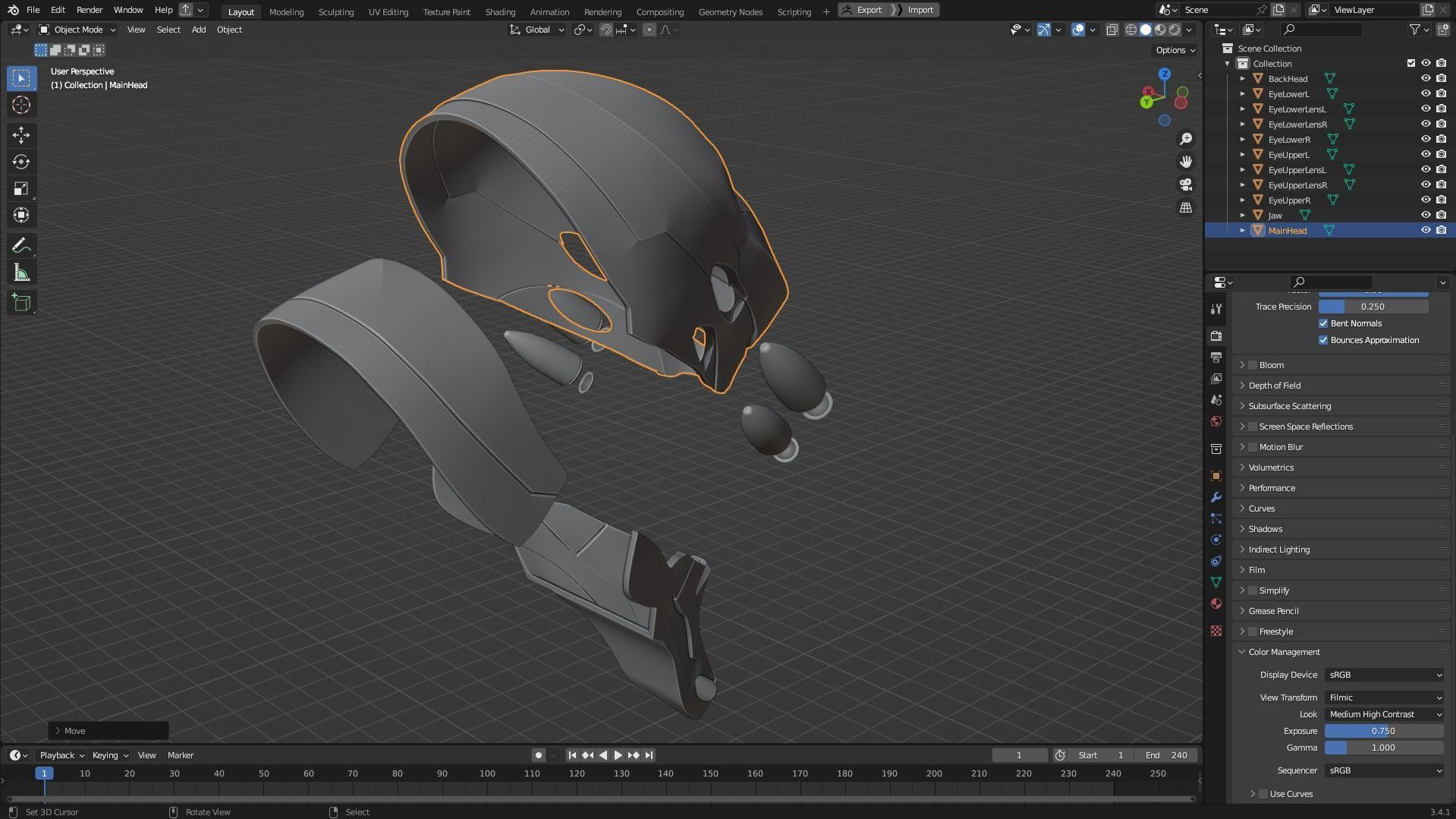Switch to material preview shading

click(1160, 30)
